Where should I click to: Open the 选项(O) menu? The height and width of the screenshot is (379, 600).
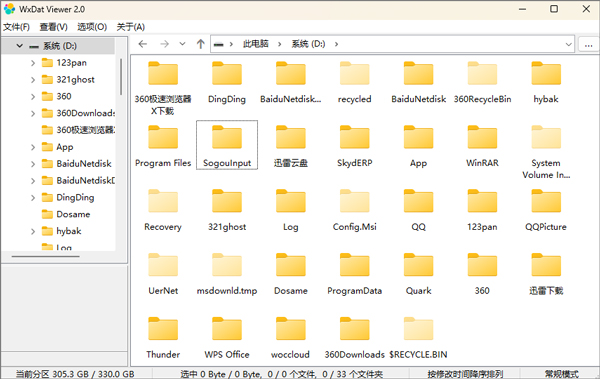(92, 27)
